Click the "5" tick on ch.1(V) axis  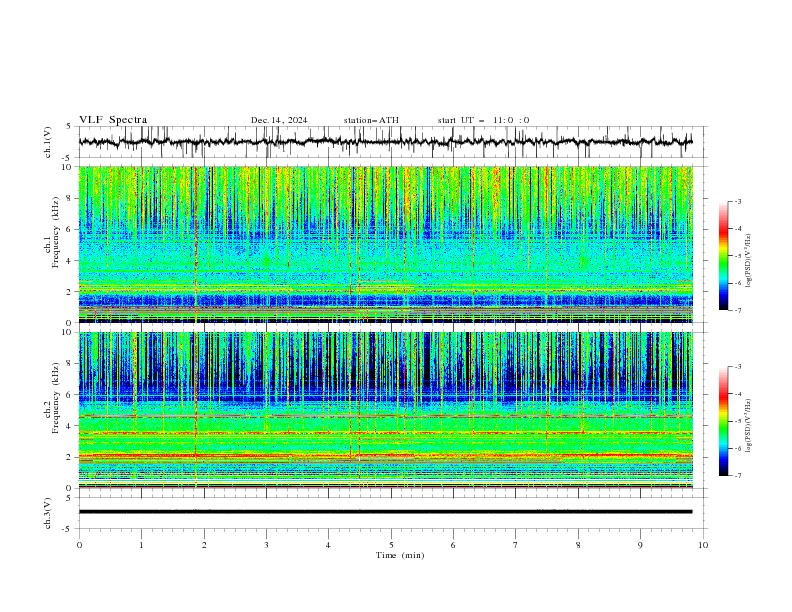pyautogui.click(x=69, y=127)
